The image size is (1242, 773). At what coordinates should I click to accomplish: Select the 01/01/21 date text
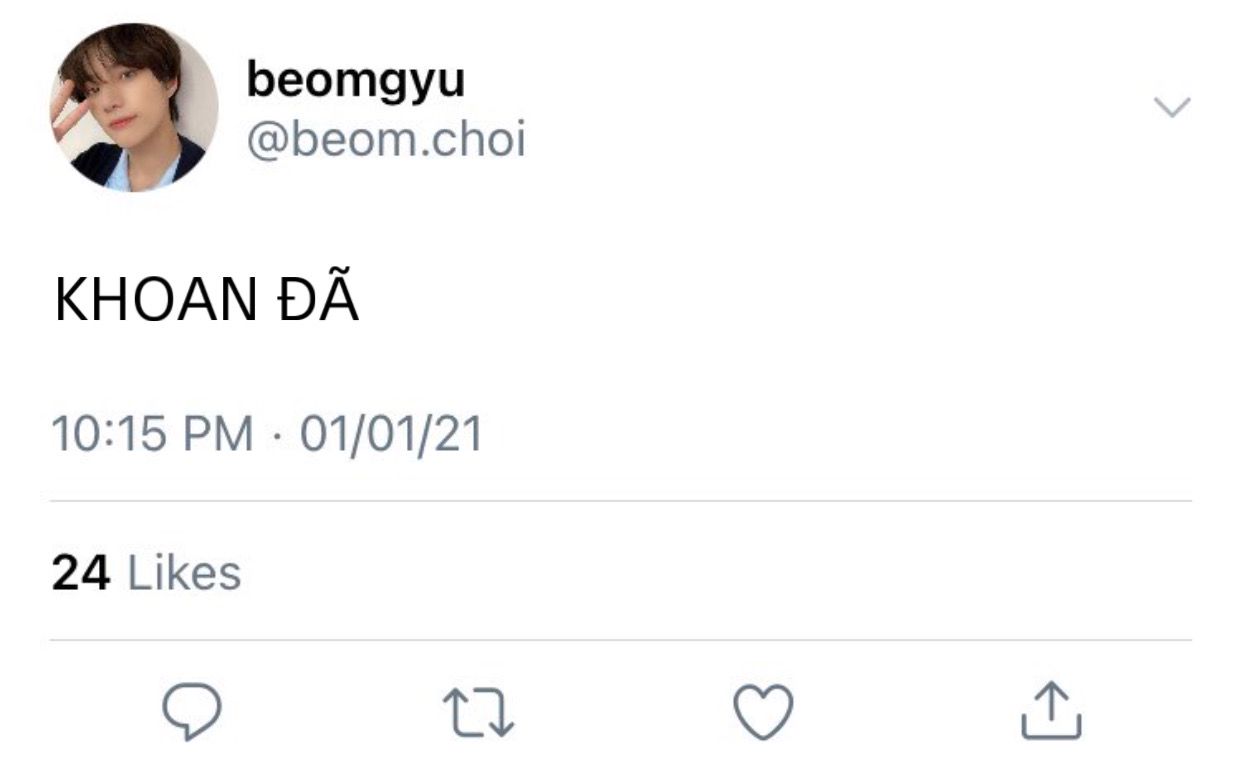pyautogui.click(x=391, y=435)
